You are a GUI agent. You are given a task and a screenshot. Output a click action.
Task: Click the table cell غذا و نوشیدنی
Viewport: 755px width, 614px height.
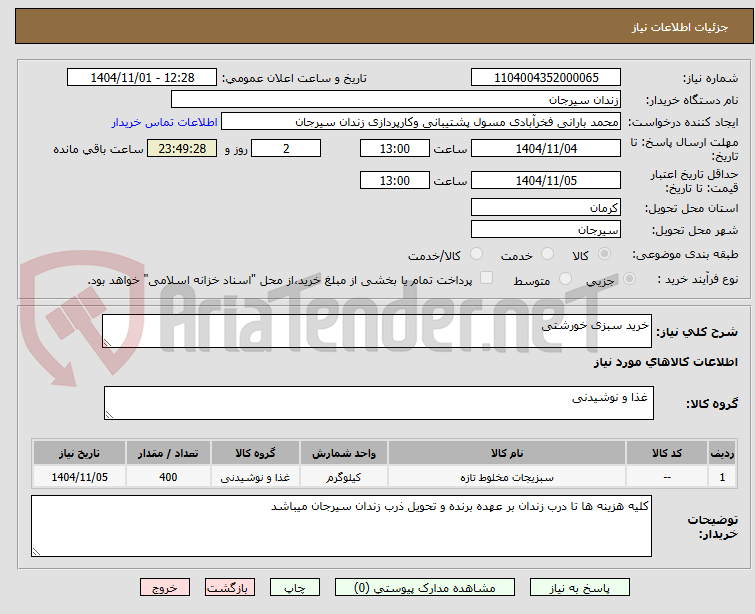(x=255, y=477)
